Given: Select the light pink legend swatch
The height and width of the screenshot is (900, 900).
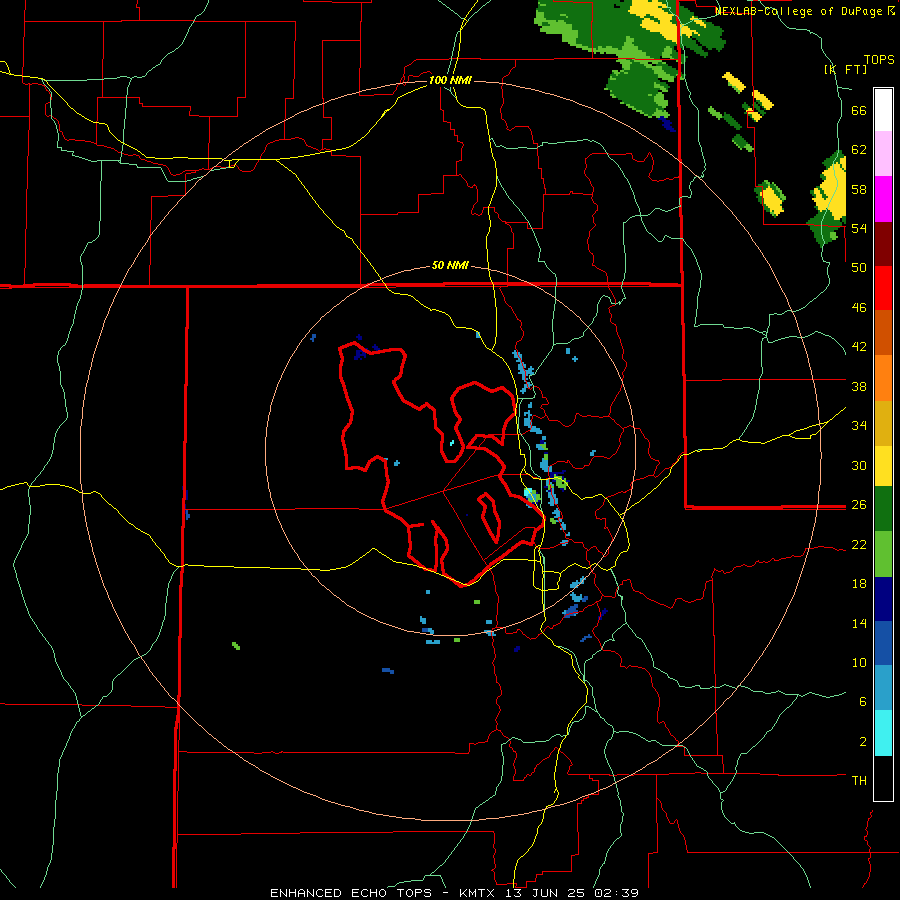Looking at the screenshot, I should coord(883,153).
